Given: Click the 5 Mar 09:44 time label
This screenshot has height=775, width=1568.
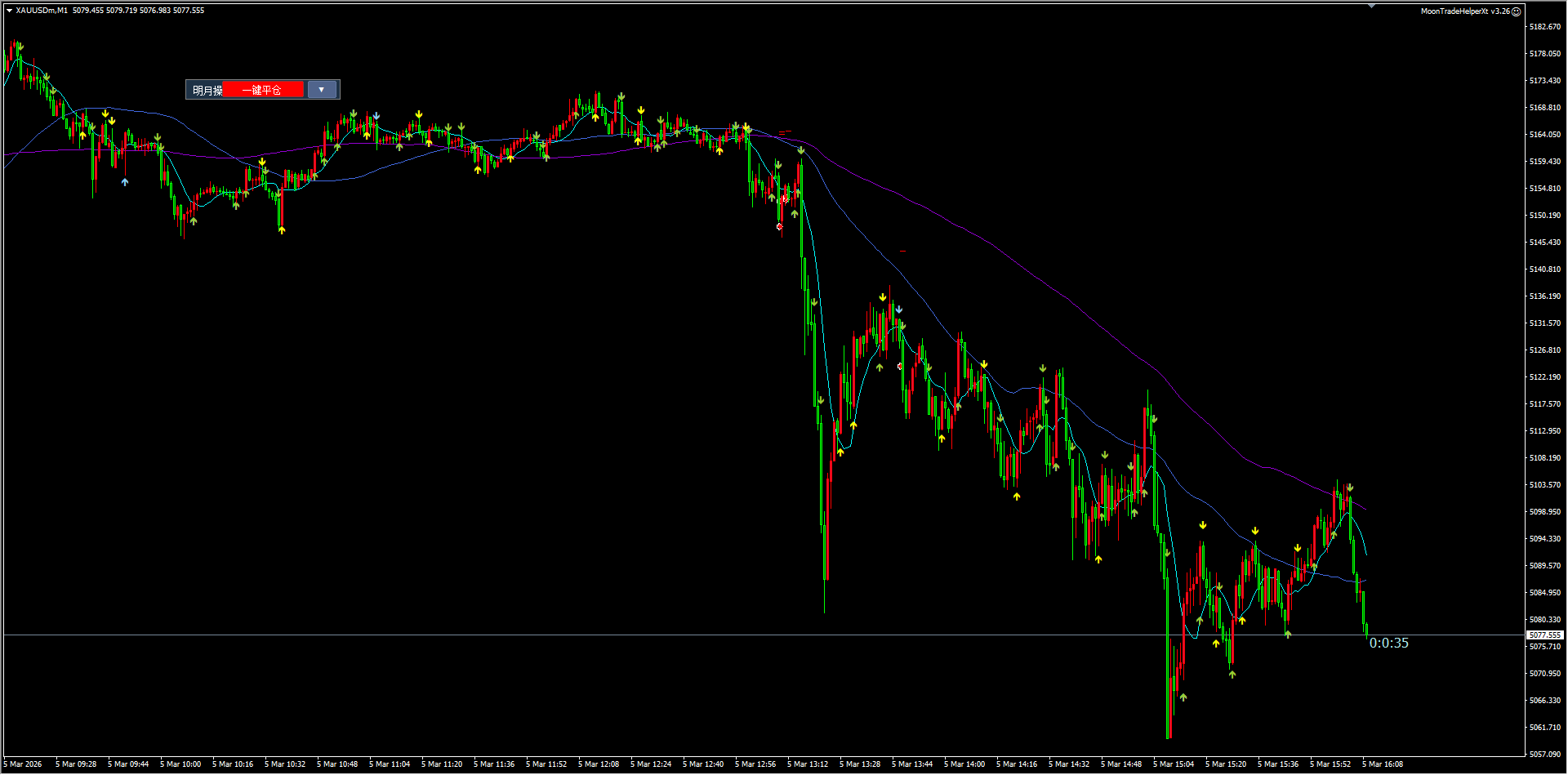Looking at the screenshot, I should point(128,764).
